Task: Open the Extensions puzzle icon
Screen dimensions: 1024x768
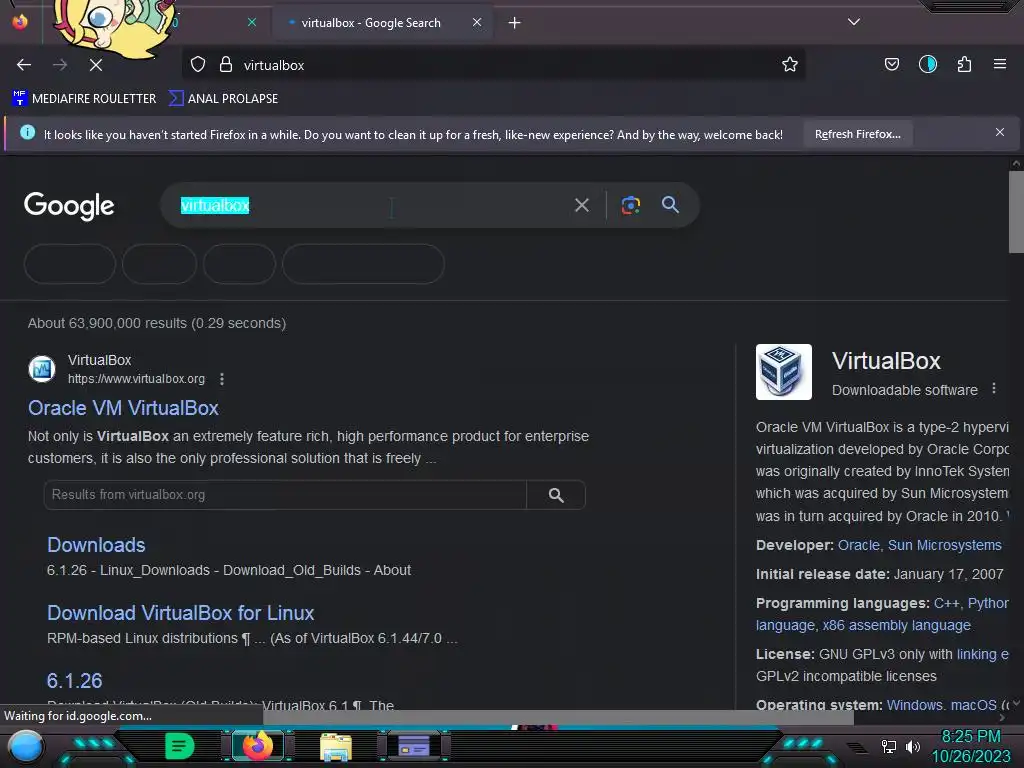Action: point(964,65)
